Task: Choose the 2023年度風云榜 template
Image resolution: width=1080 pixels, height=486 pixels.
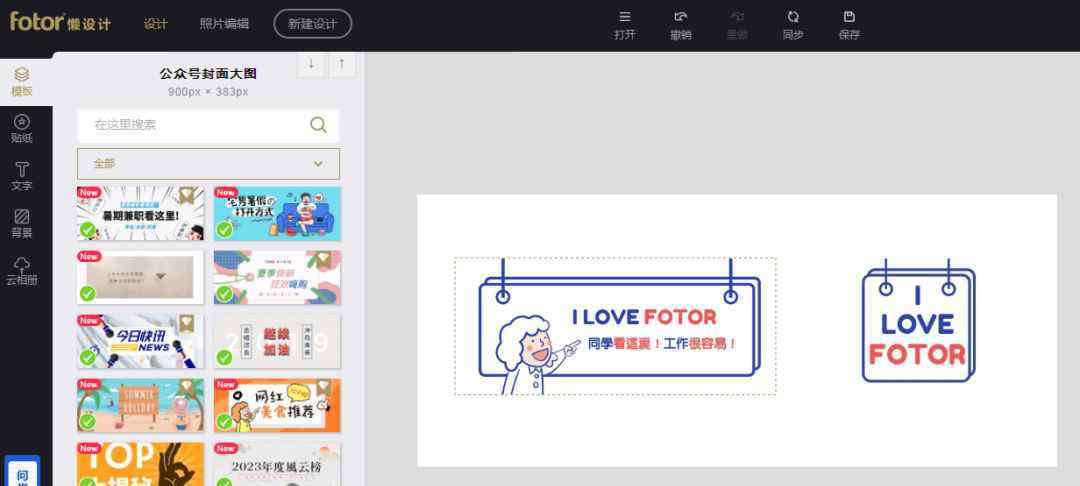Action: click(278, 464)
